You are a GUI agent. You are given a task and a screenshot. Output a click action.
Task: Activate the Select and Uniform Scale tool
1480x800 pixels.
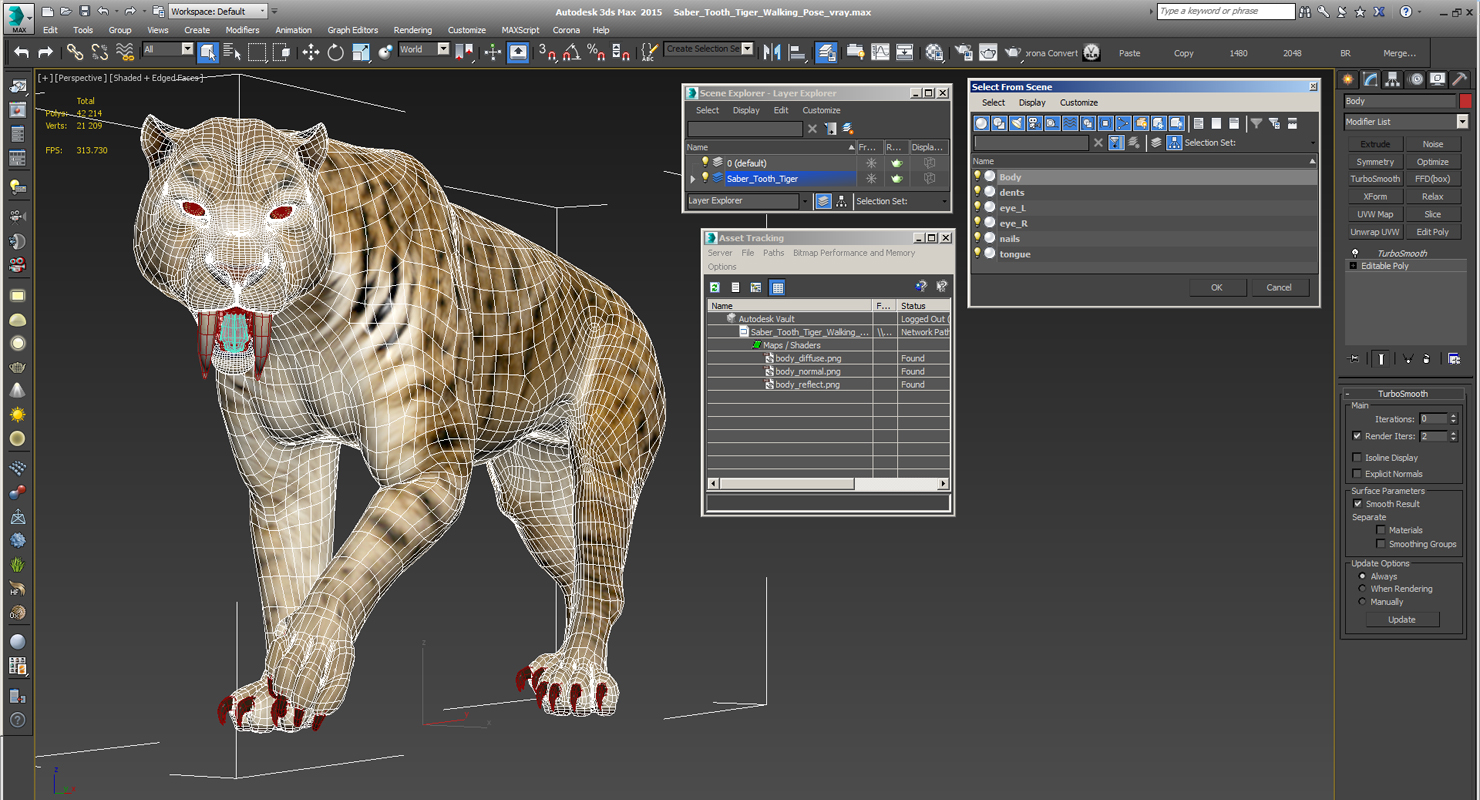pos(361,52)
